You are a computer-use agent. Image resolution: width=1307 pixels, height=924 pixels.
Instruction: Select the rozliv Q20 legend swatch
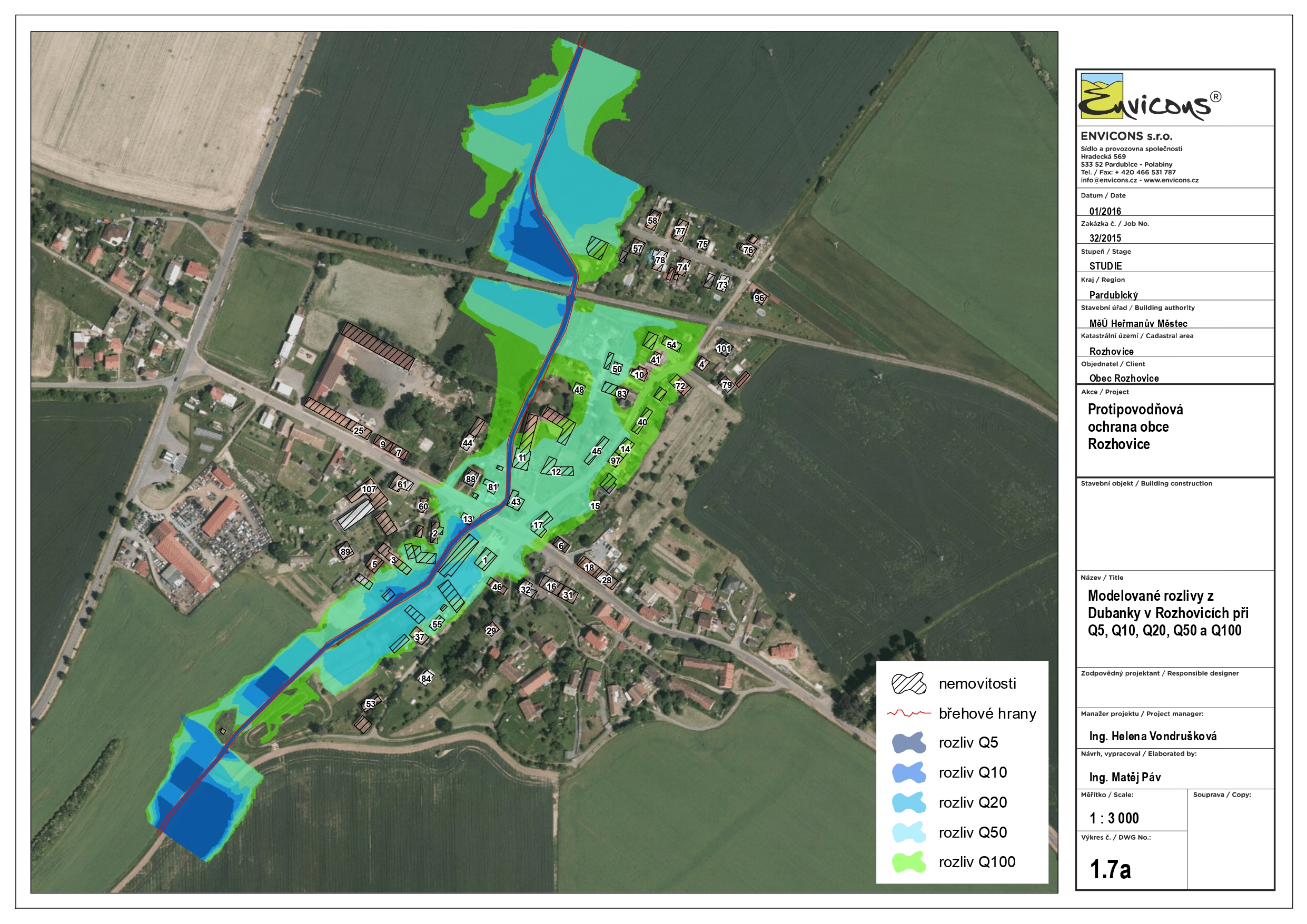pos(908,803)
